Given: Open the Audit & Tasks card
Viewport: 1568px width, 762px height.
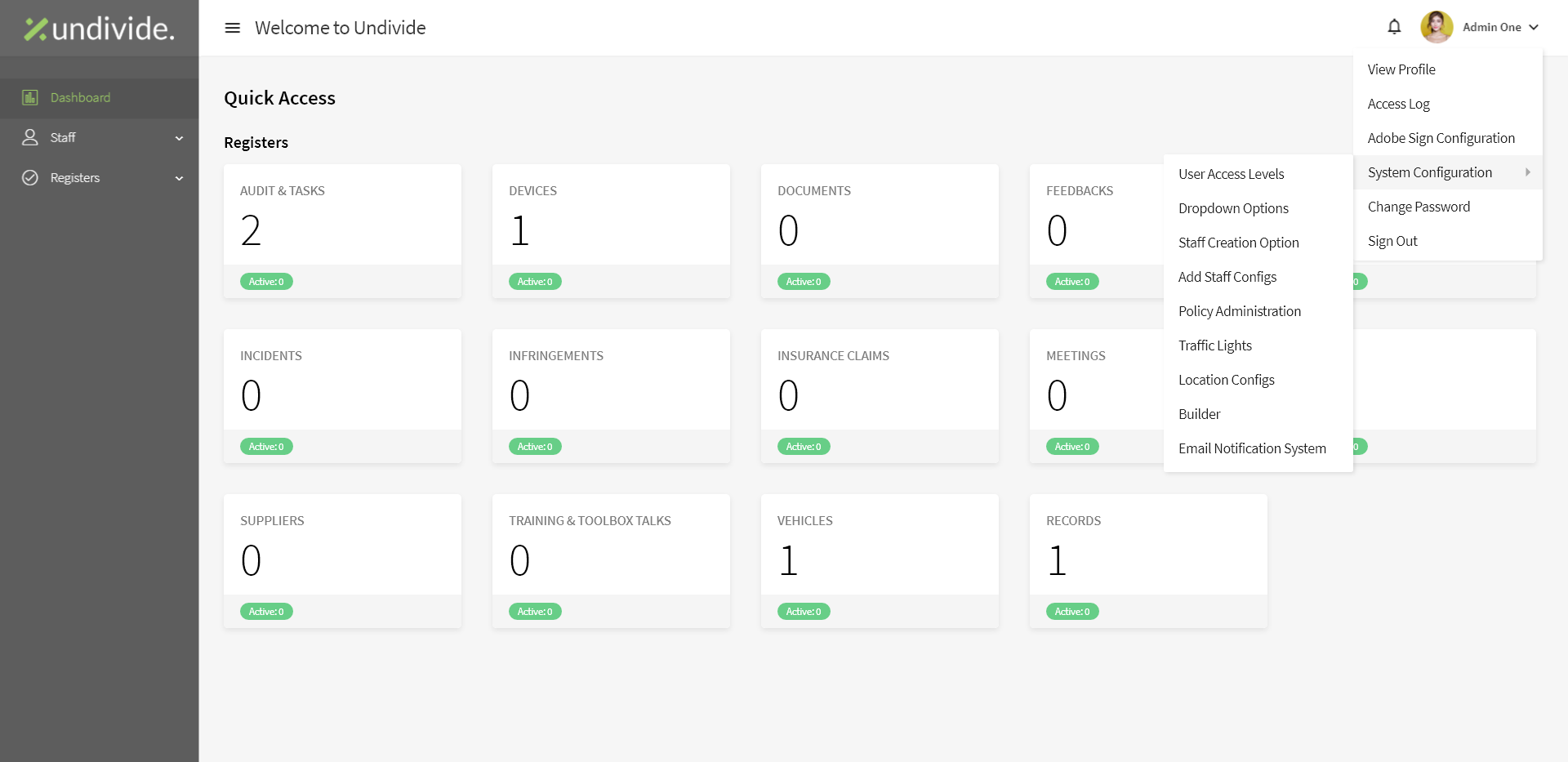Looking at the screenshot, I should [x=342, y=231].
